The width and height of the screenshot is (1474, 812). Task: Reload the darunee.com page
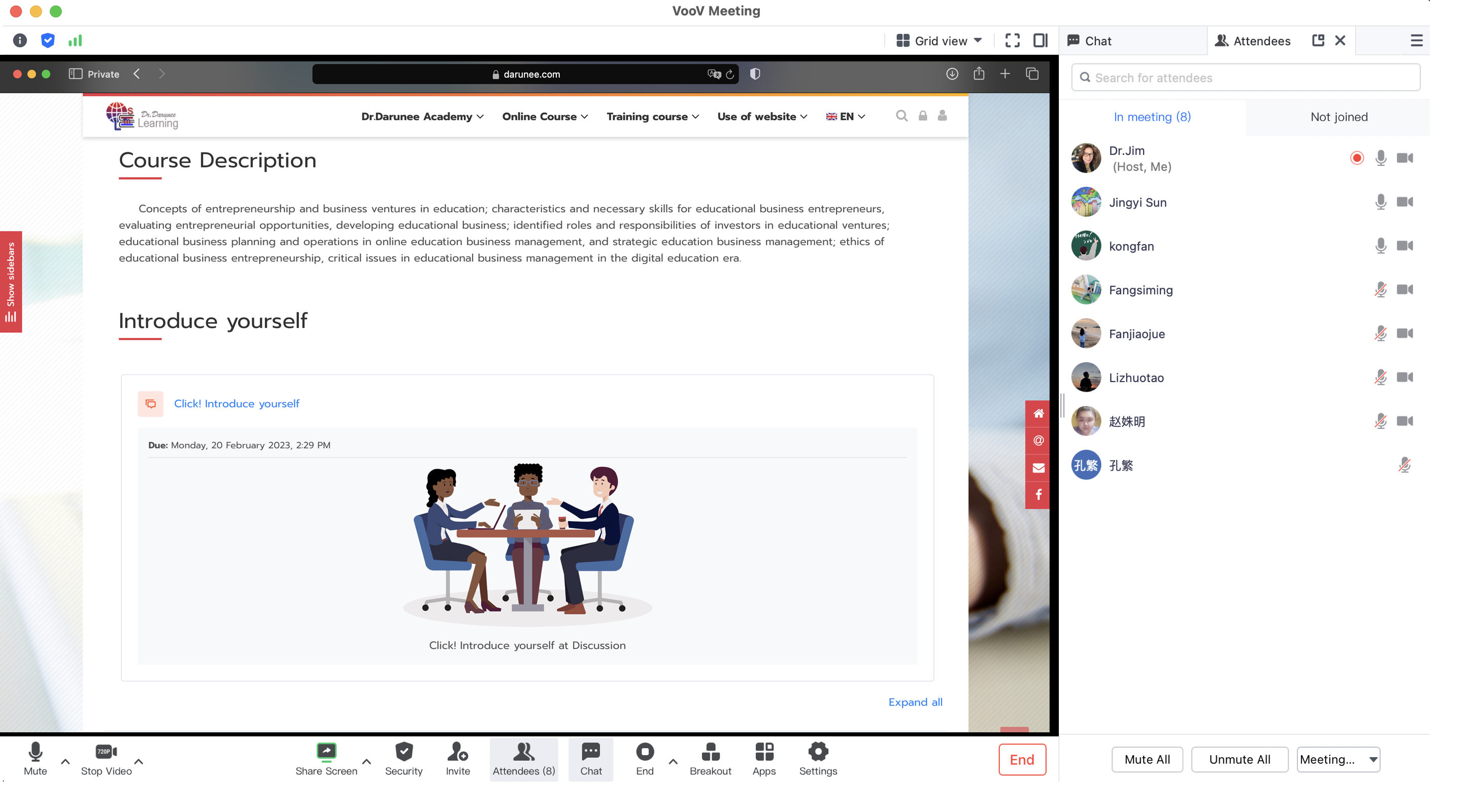click(730, 75)
